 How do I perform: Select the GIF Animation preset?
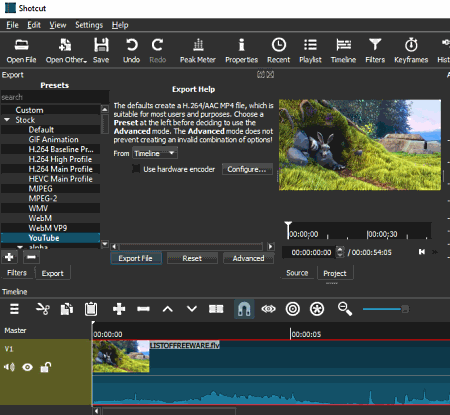coord(50,139)
